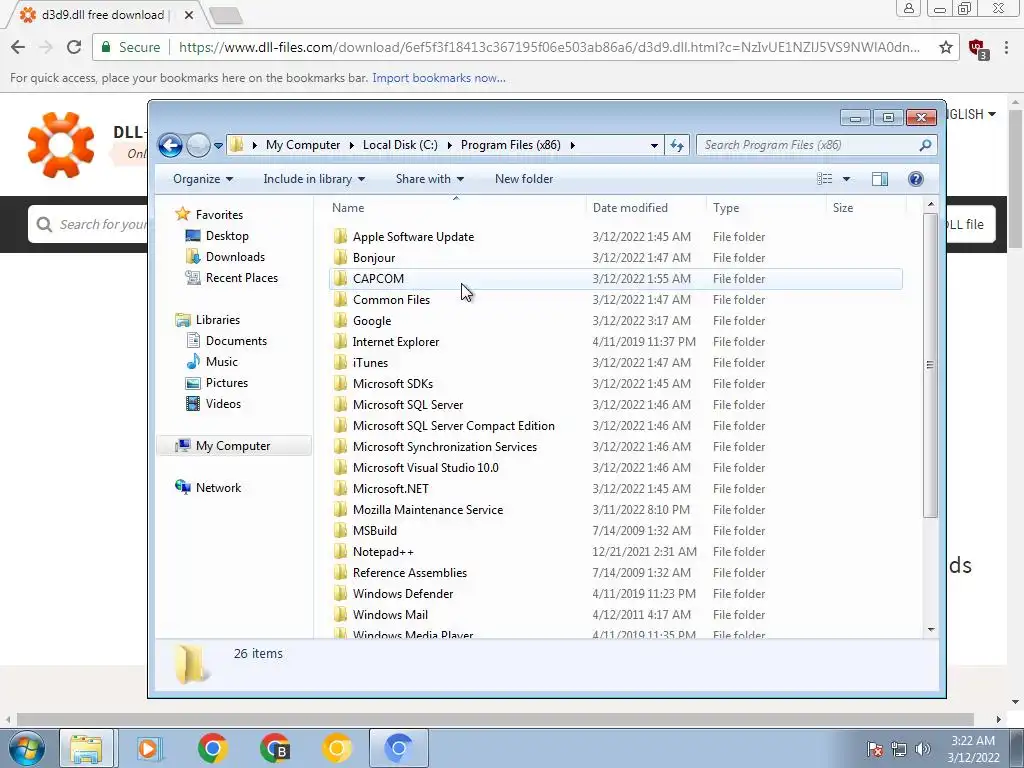Sort by the Date modified column header
Screen dimensions: 1024x768
[630, 208]
